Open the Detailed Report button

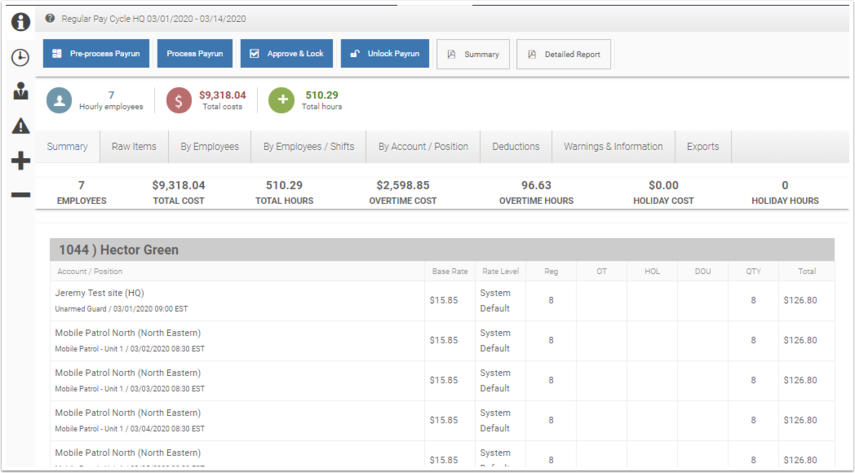point(564,54)
